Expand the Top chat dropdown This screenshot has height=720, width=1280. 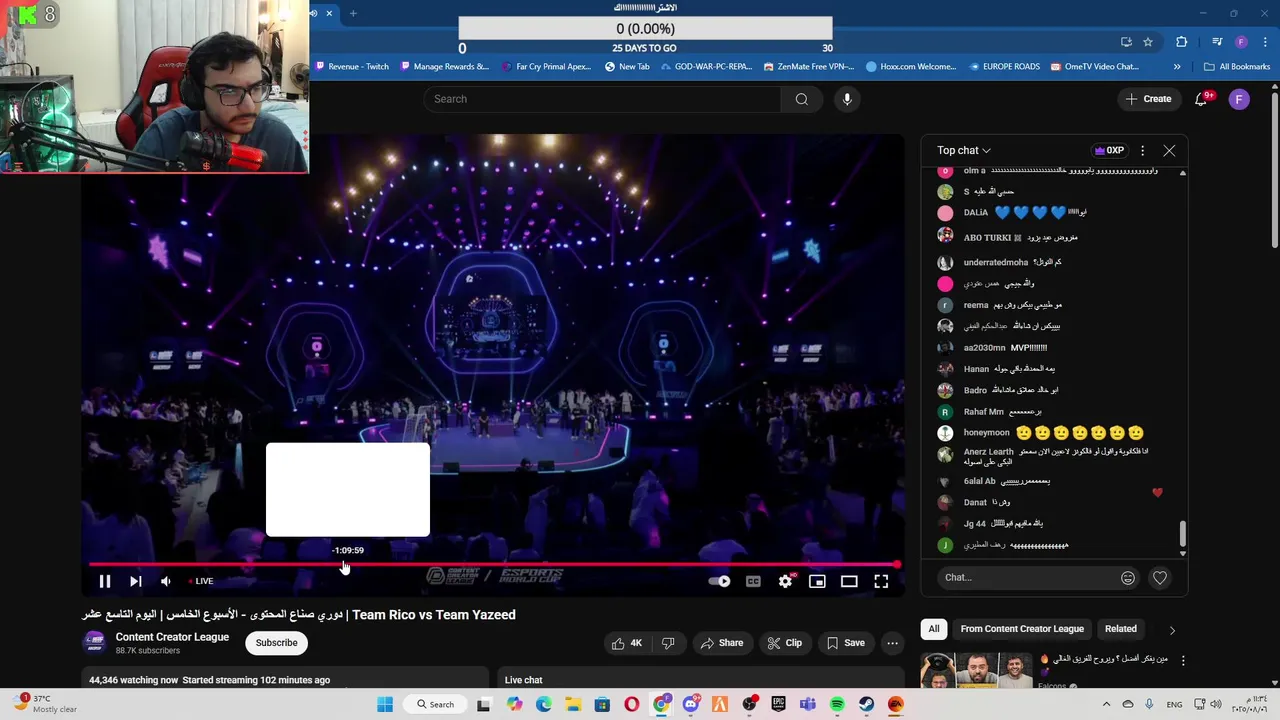point(964,150)
